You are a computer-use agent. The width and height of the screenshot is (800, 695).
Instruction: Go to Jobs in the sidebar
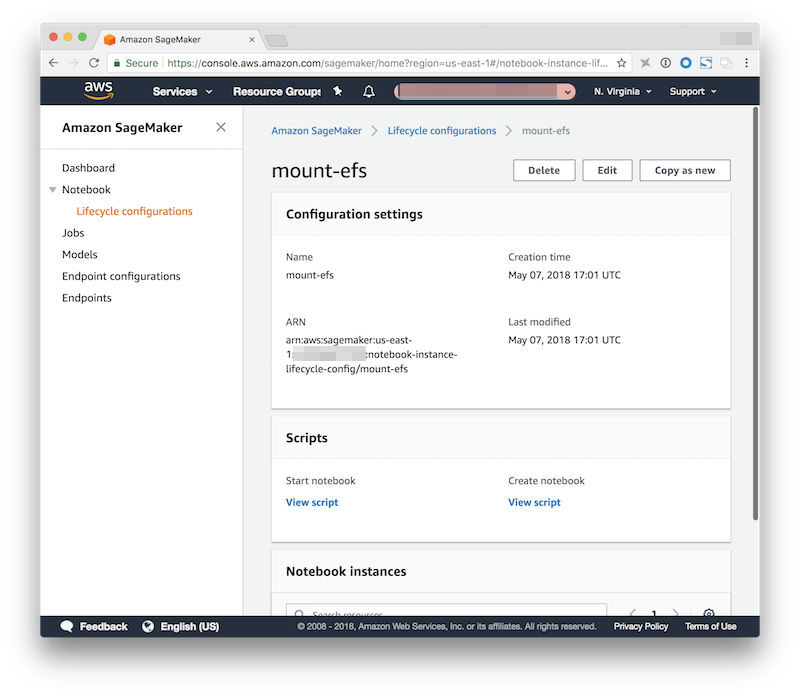73,233
